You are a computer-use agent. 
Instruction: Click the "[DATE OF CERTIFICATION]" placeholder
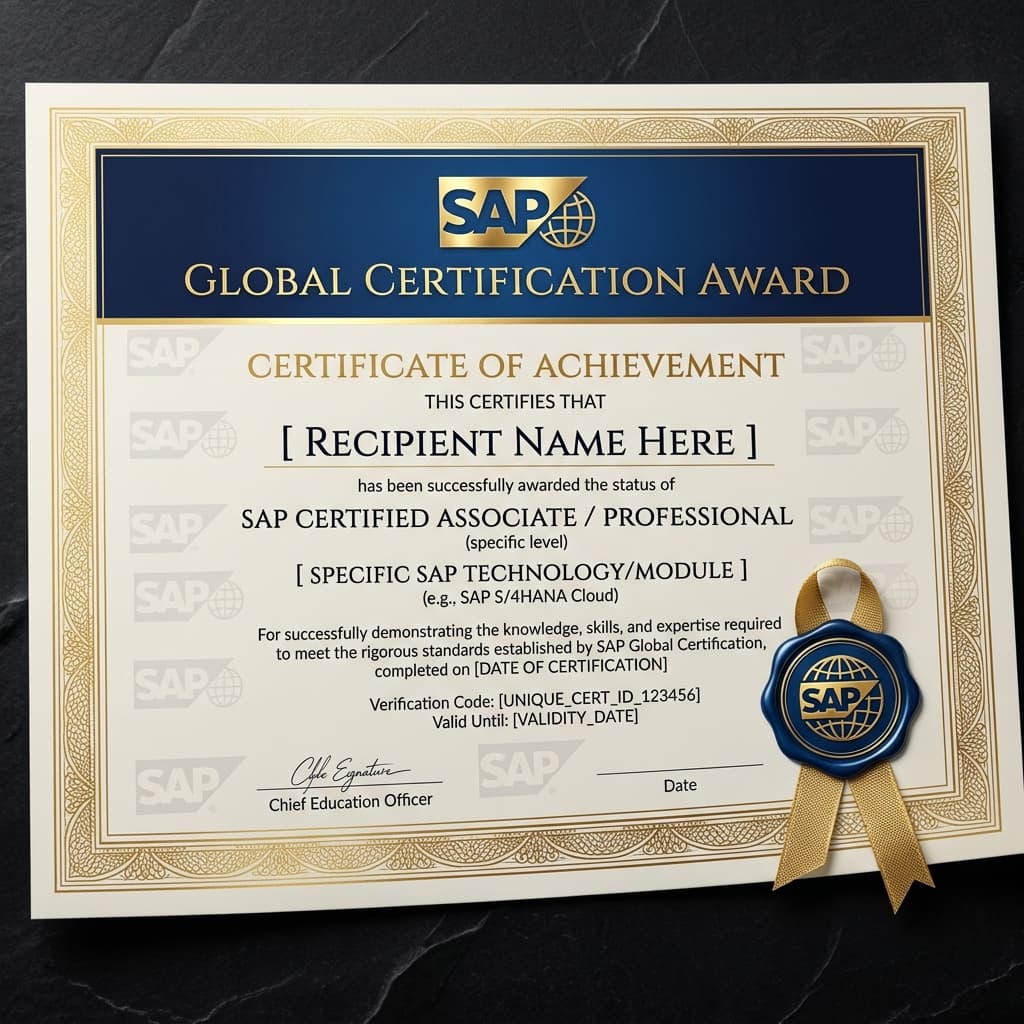coord(571,667)
